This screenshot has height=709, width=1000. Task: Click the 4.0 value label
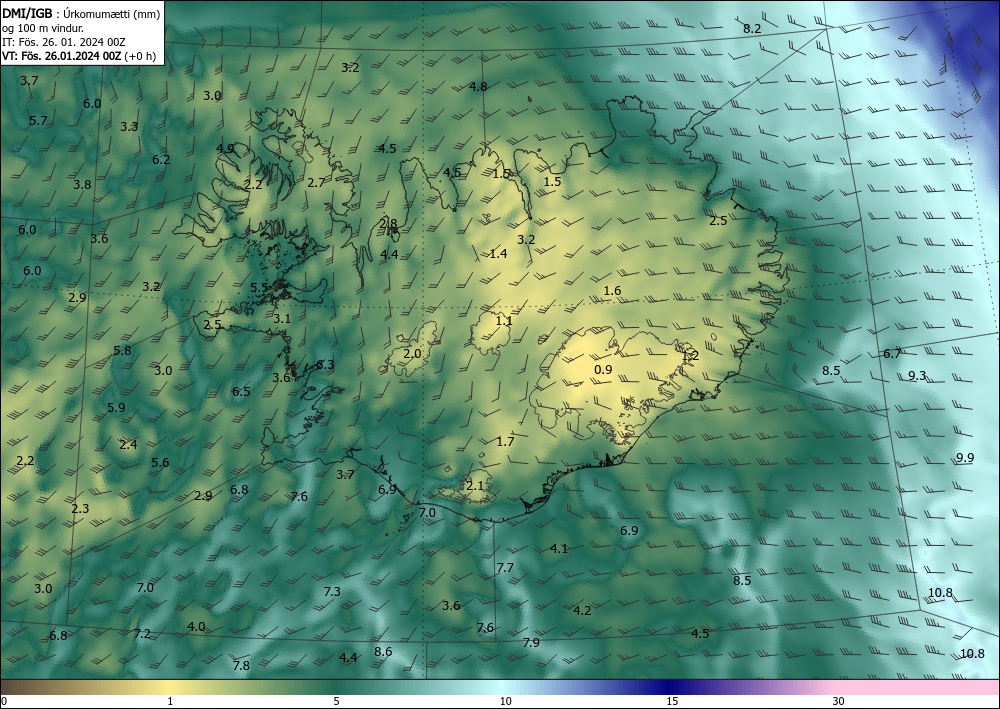click(x=196, y=627)
